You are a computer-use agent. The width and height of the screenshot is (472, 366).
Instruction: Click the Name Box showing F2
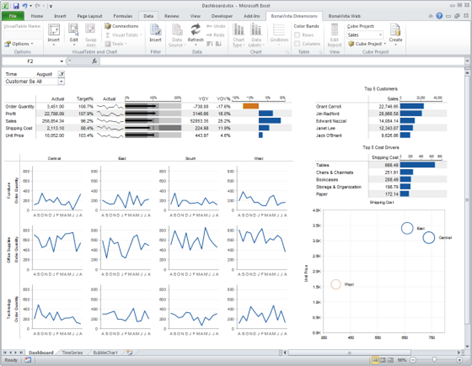[x=30, y=61]
